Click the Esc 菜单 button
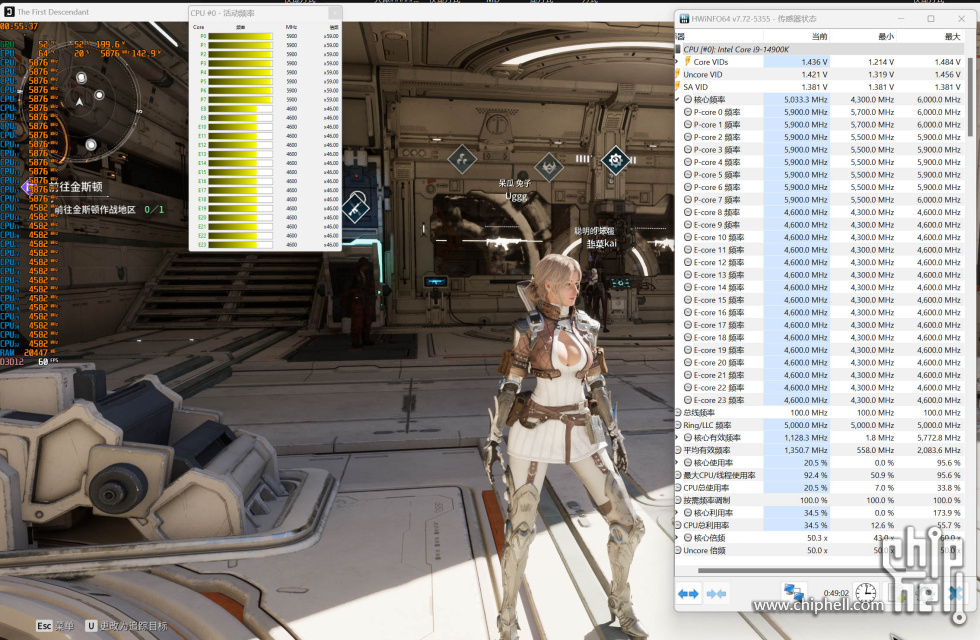Viewport: 980px width, 640px height. (x=55, y=626)
